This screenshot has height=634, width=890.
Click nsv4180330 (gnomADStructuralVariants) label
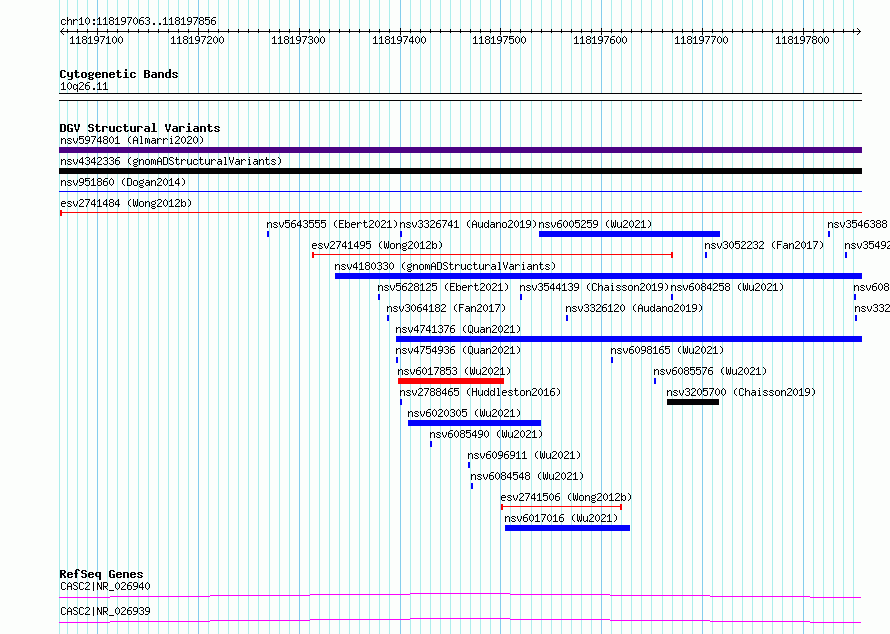coord(445,266)
